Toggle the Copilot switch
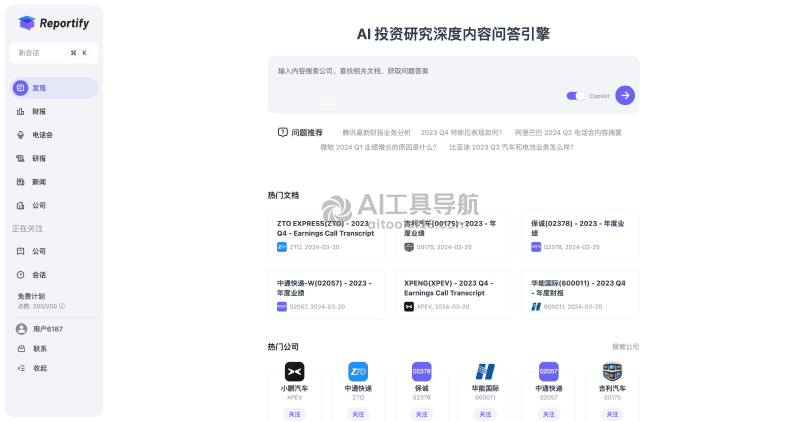 (x=576, y=95)
